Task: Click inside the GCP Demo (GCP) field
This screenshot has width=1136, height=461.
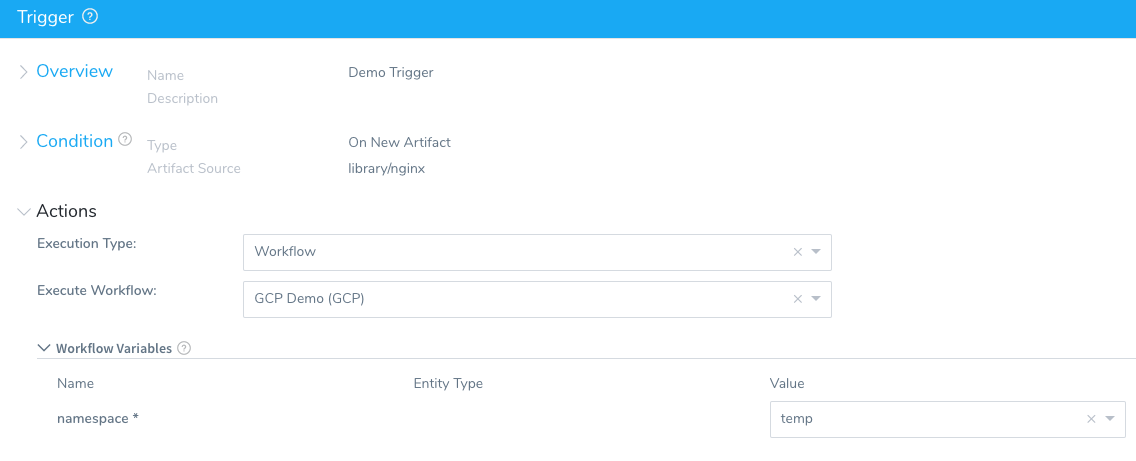Action: [x=538, y=299]
